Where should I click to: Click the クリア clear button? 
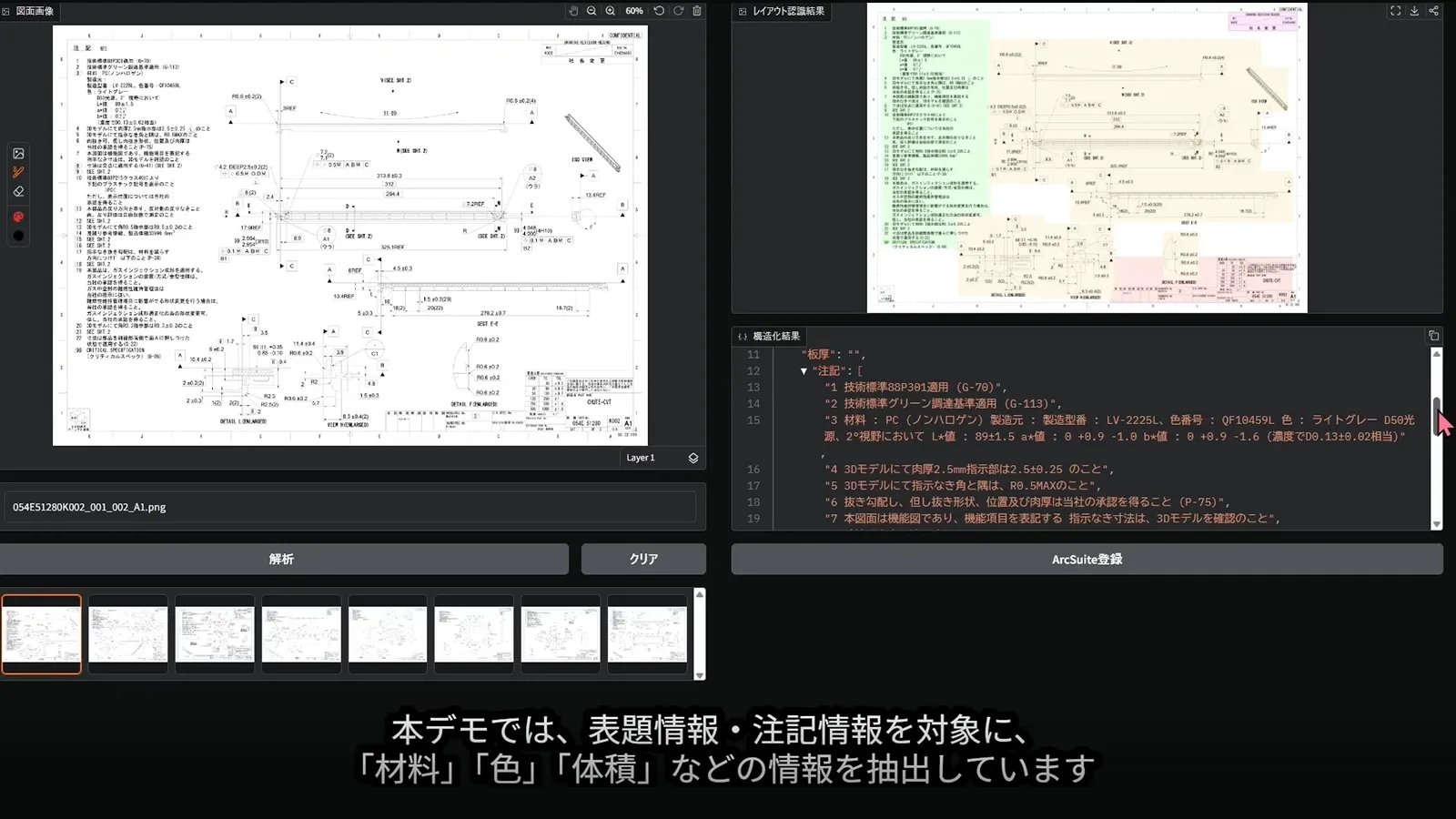pos(643,559)
